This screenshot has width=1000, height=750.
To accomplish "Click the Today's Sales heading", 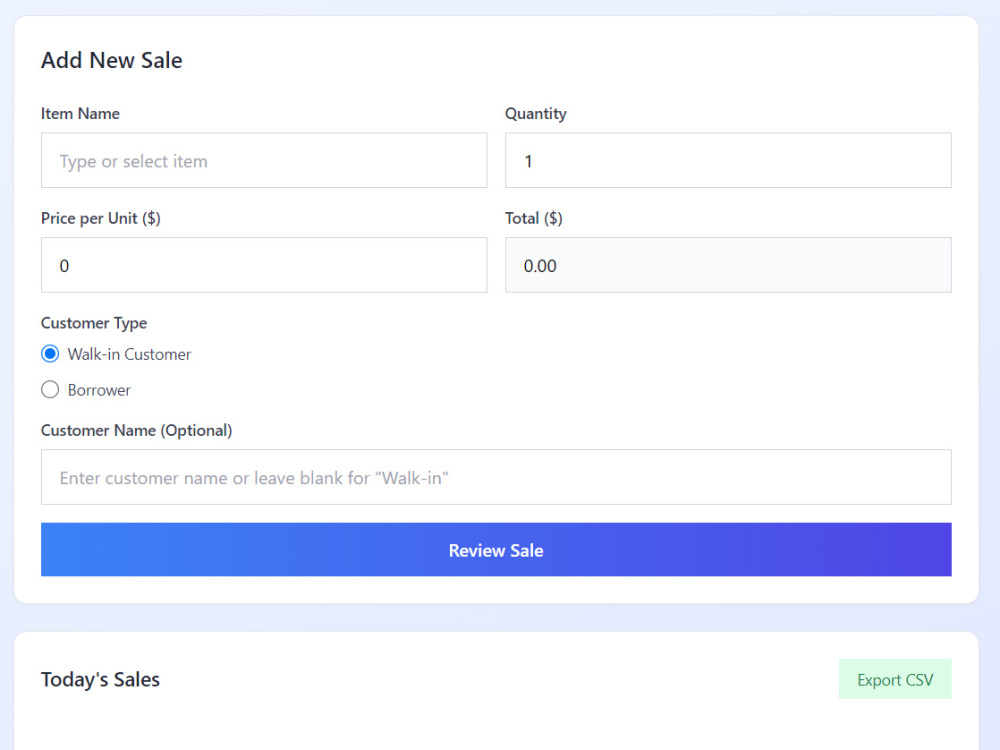I will point(100,679).
